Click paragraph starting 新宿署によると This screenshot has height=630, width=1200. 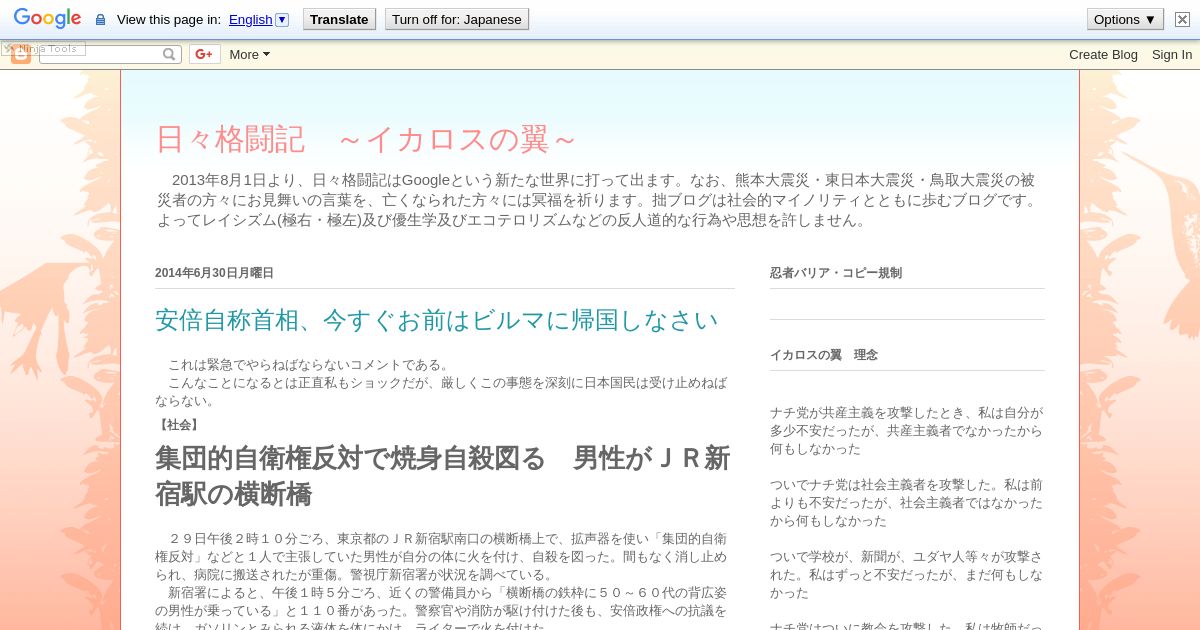pos(441,610)
